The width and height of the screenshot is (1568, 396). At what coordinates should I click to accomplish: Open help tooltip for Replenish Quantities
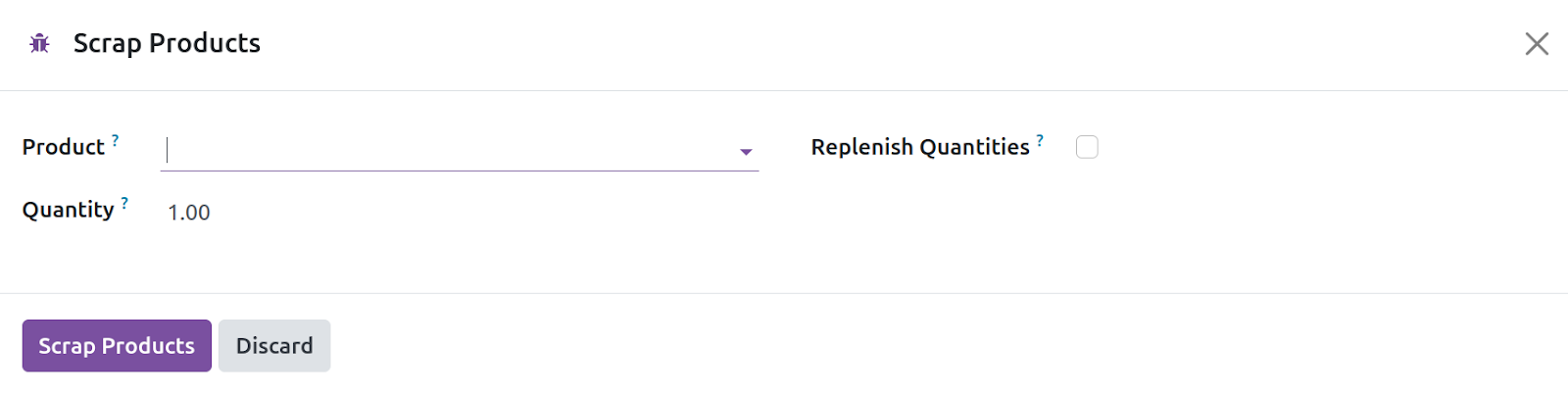[1040, 140]
